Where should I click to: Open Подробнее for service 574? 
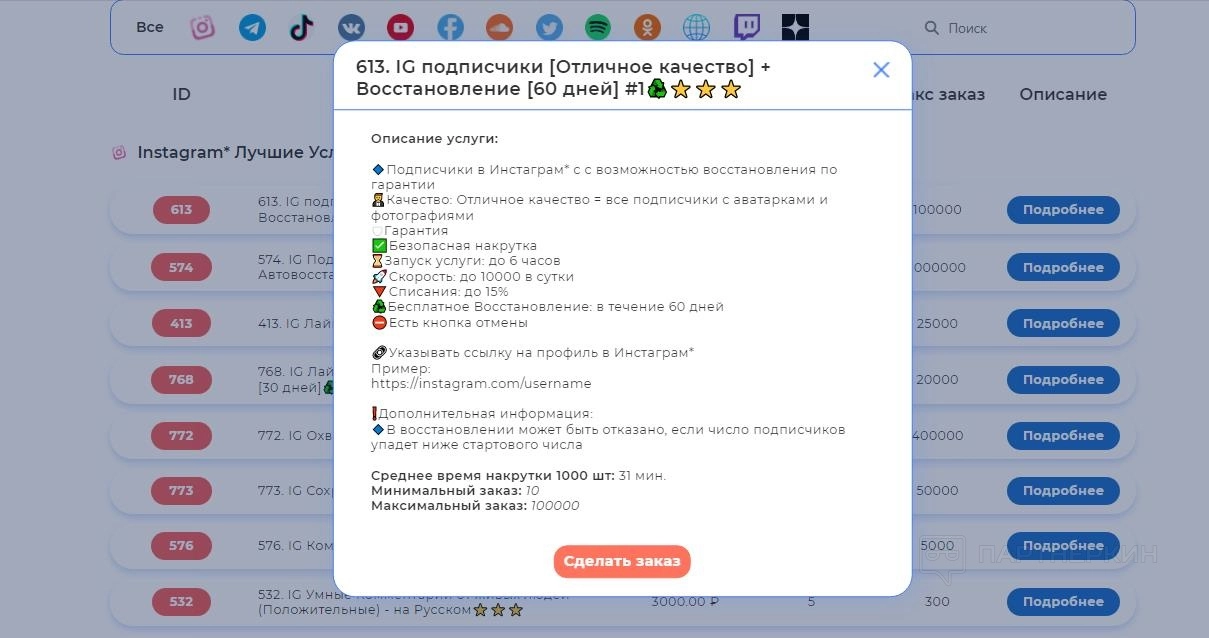[1063, 267]
